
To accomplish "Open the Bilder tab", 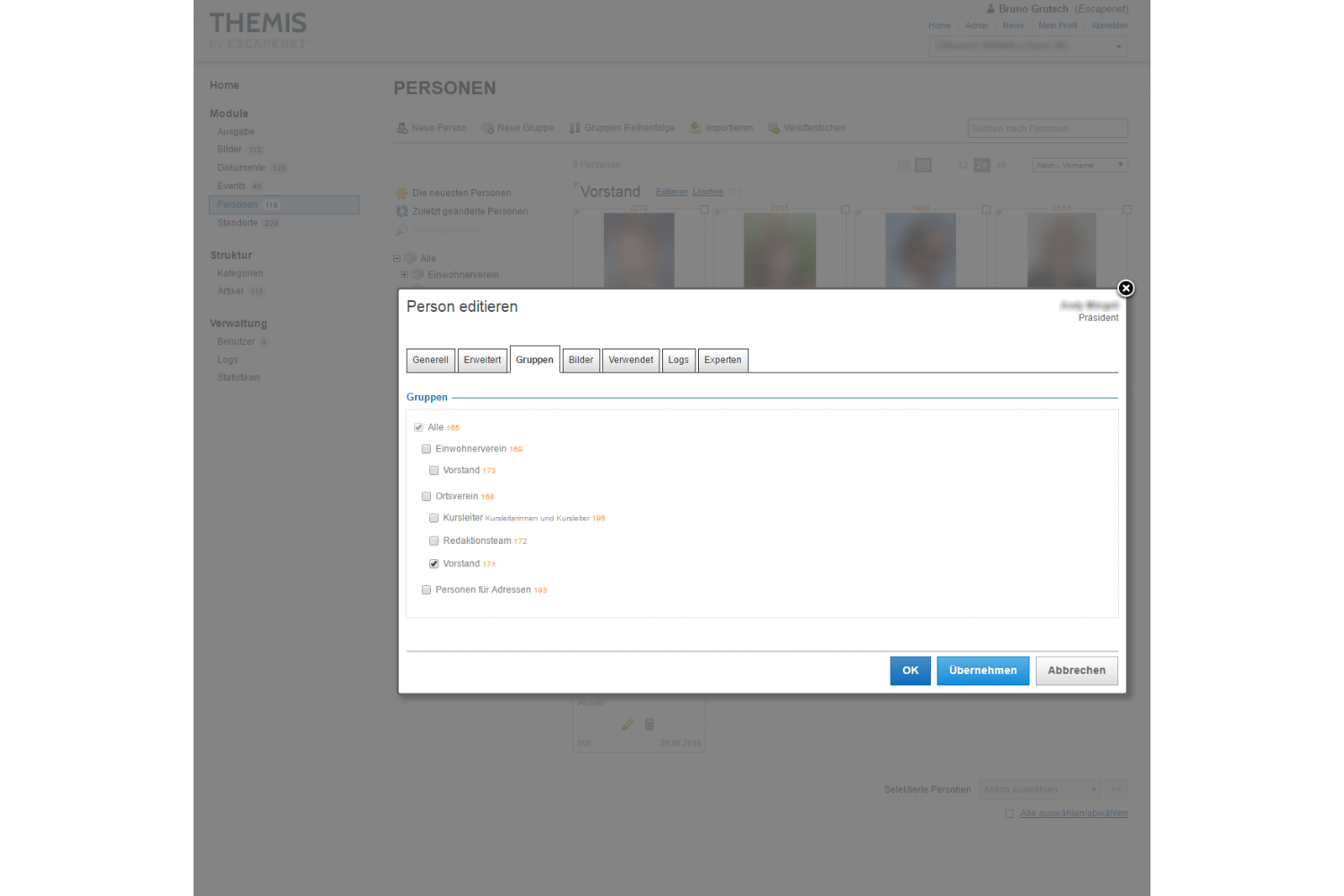I will click(581, 360).
